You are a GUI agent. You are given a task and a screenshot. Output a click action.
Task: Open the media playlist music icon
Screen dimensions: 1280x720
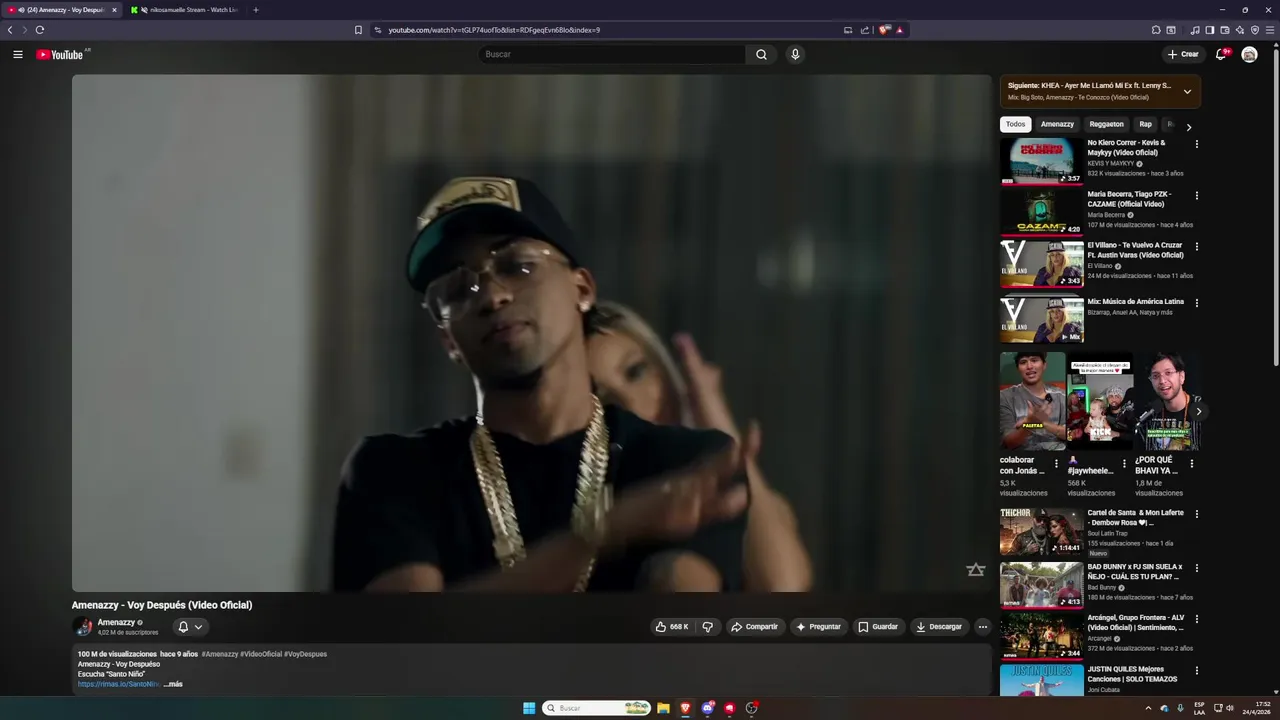[1195, 30]
